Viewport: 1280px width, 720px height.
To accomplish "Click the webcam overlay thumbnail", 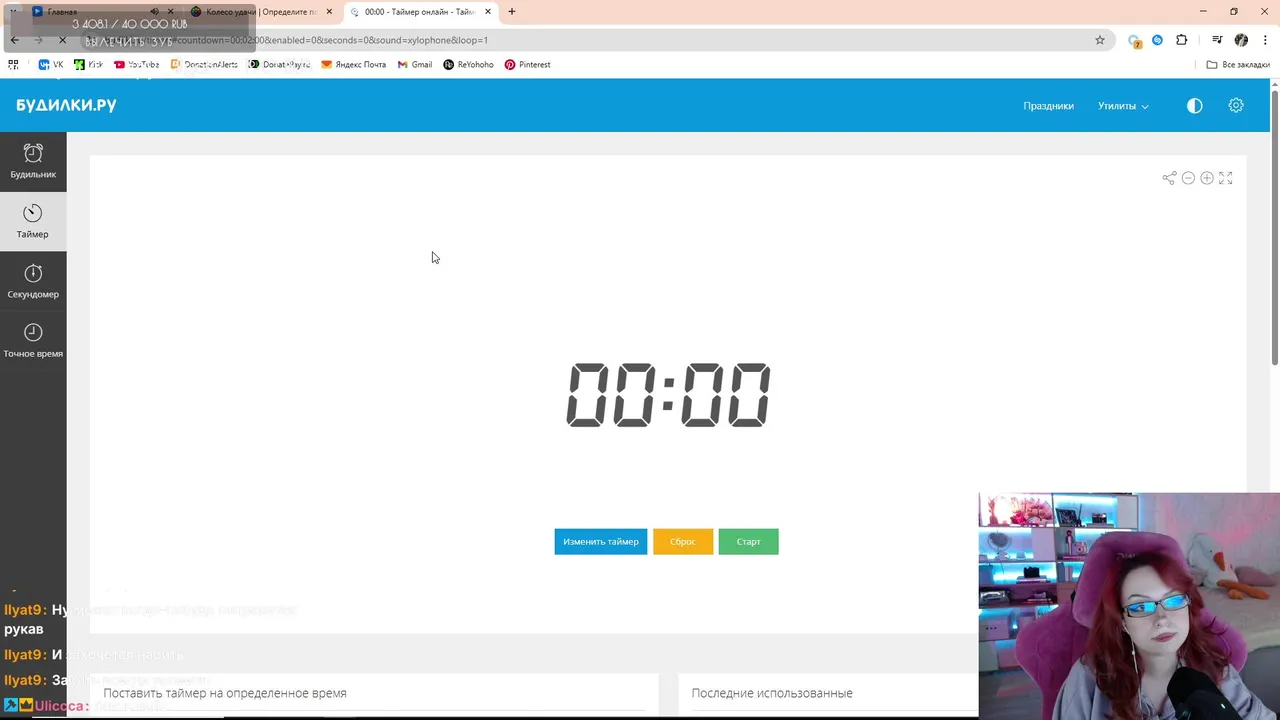I will pyautogui.click(x=1129, y=606).
